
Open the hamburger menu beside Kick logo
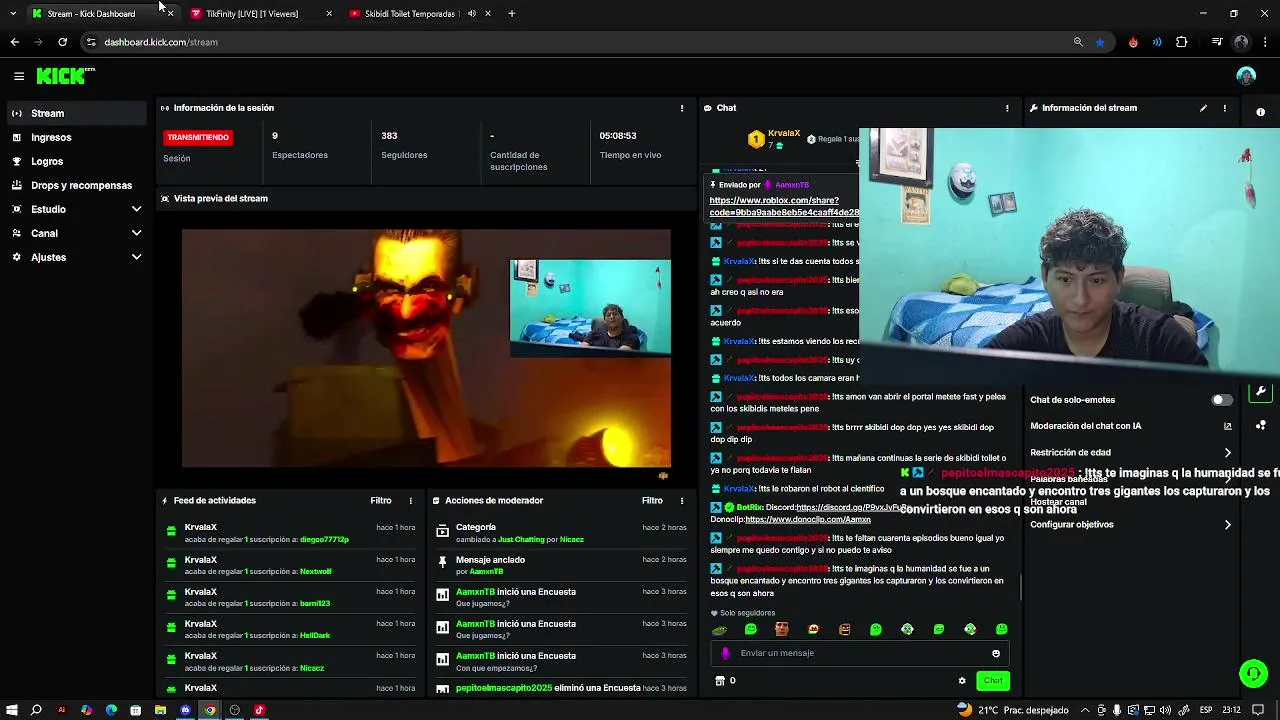(19, 76)
